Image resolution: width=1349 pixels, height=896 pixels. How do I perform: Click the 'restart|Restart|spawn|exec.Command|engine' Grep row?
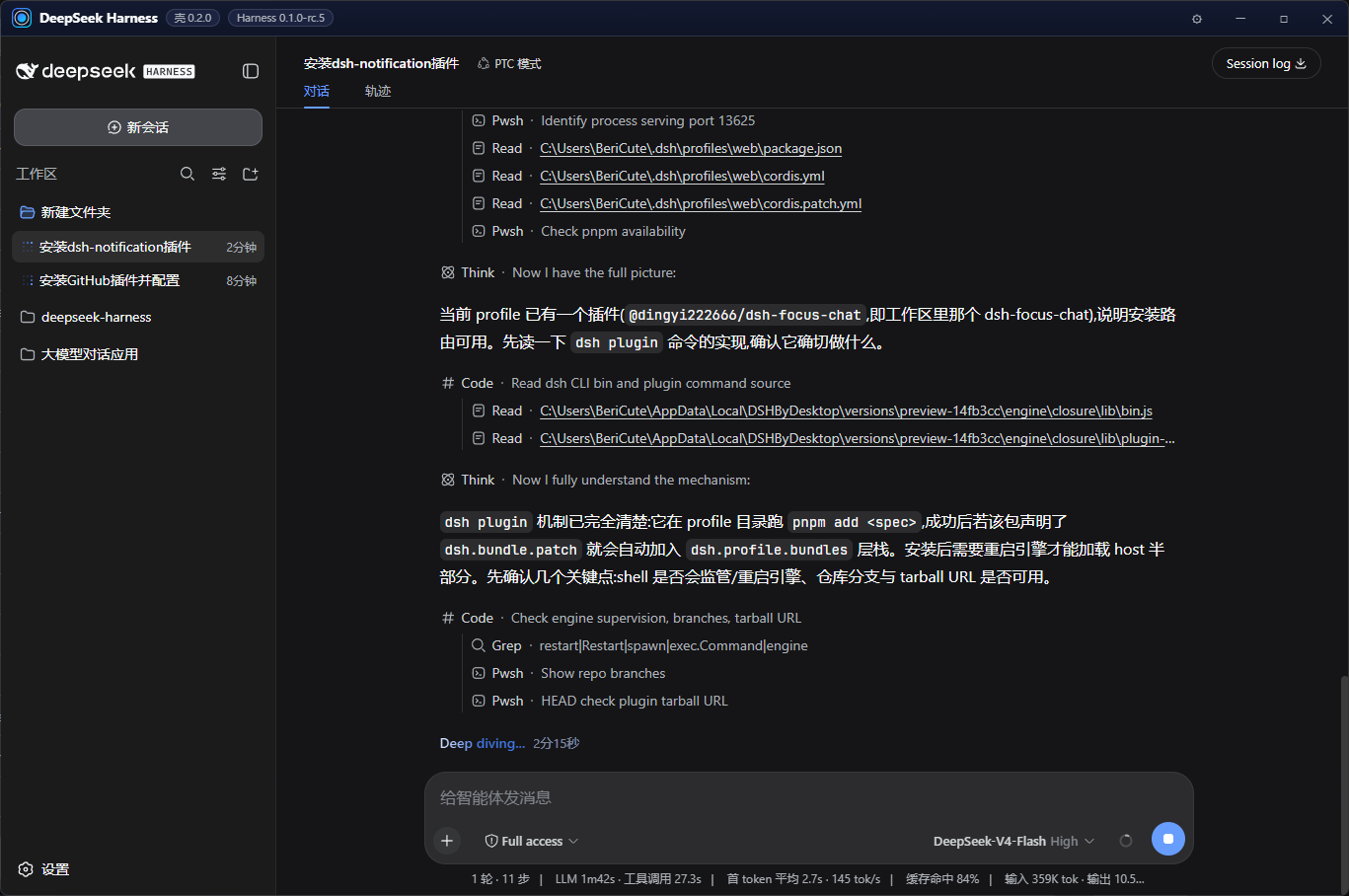(x=639, y=645)
